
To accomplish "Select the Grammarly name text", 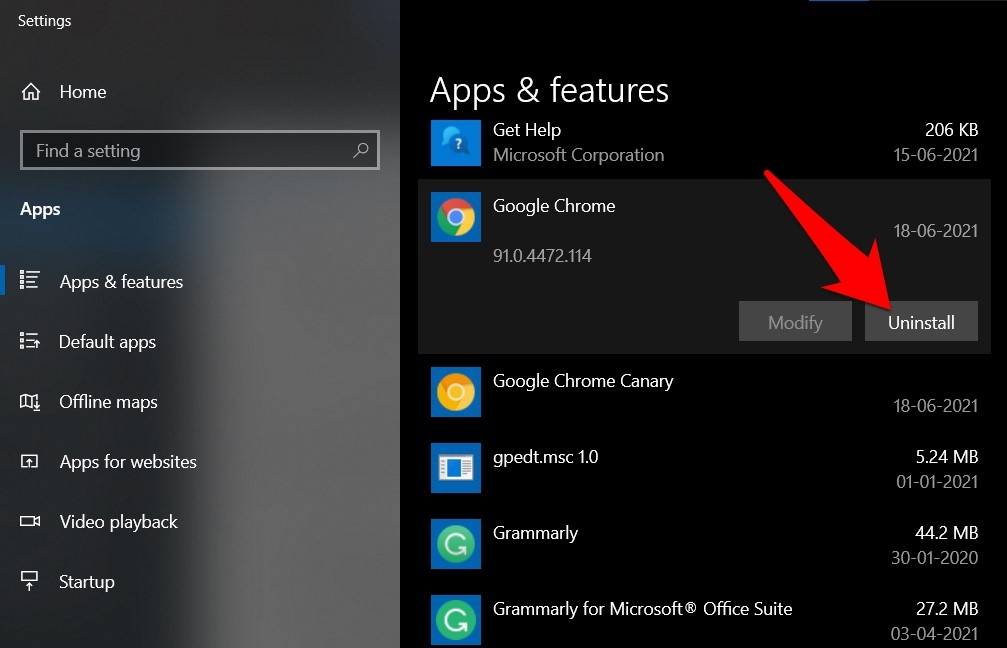I will pyautogui.click(x=535, y=533).
